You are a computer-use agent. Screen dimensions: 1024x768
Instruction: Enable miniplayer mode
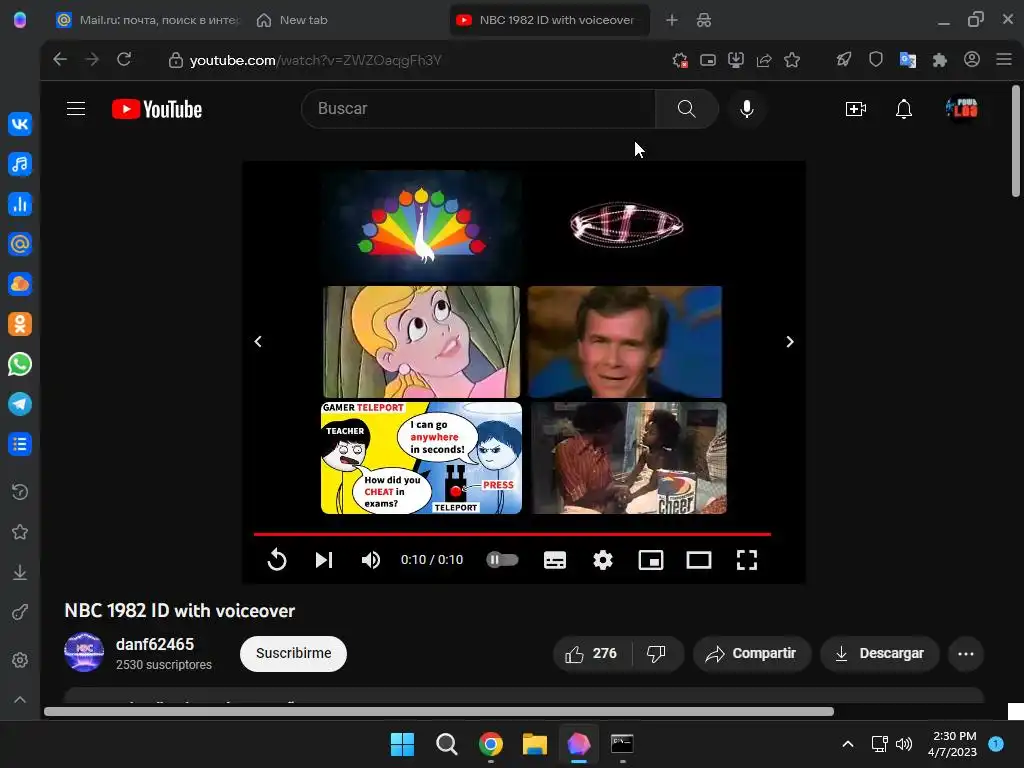(651, 560)
